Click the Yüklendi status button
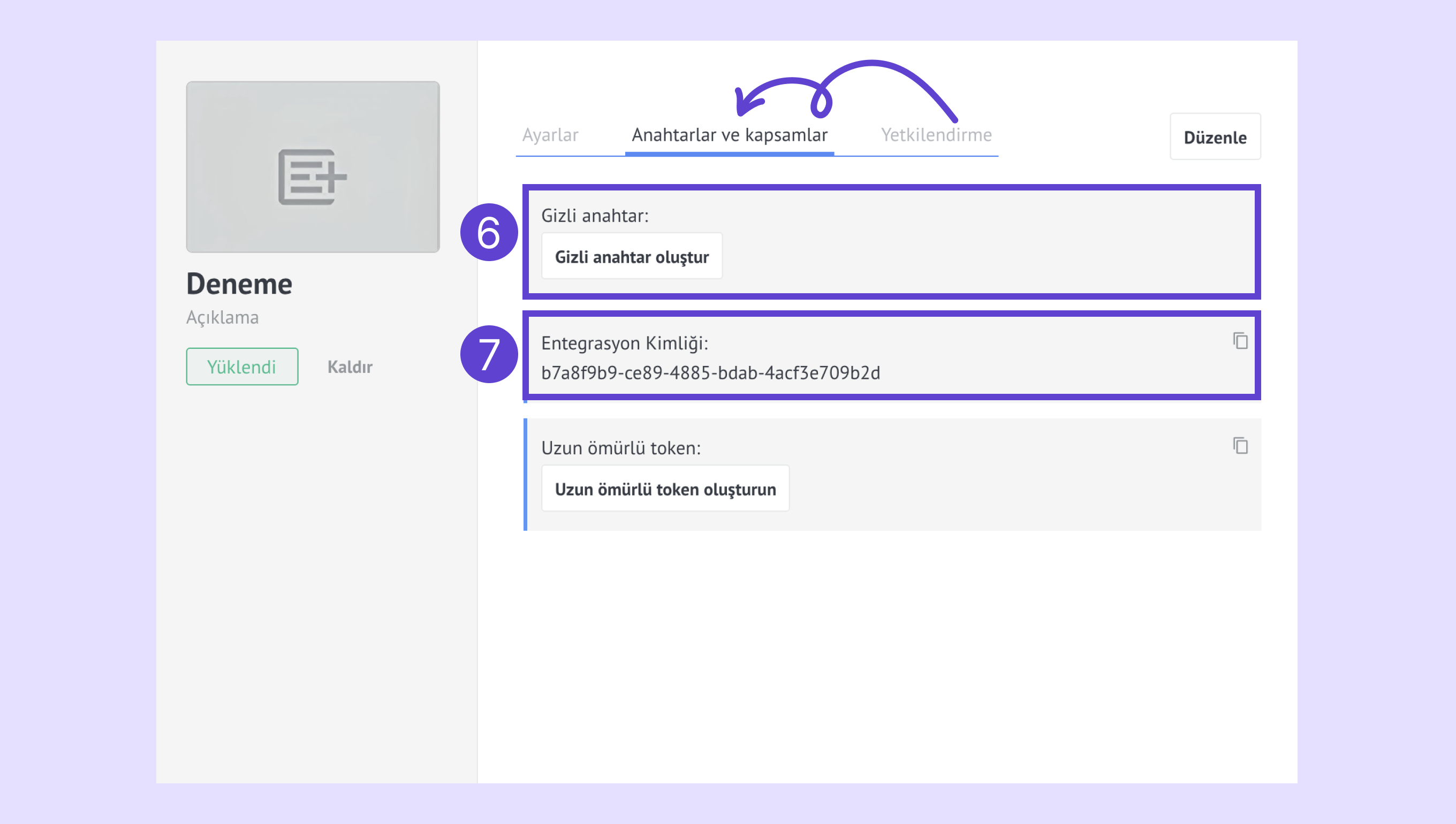This screenshot has height=824, width=1456. click(242, 367)
